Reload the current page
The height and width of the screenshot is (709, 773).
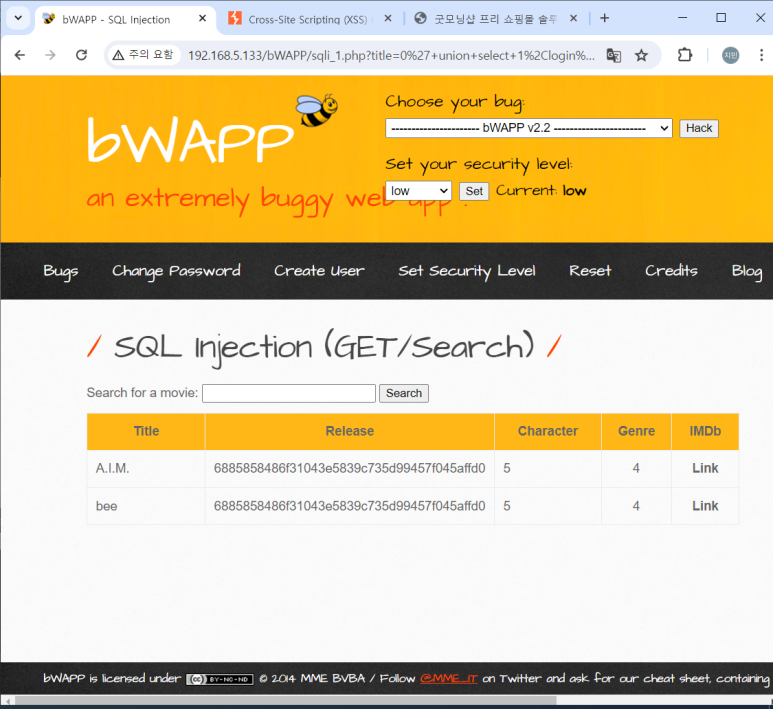(x=81, y=55)
